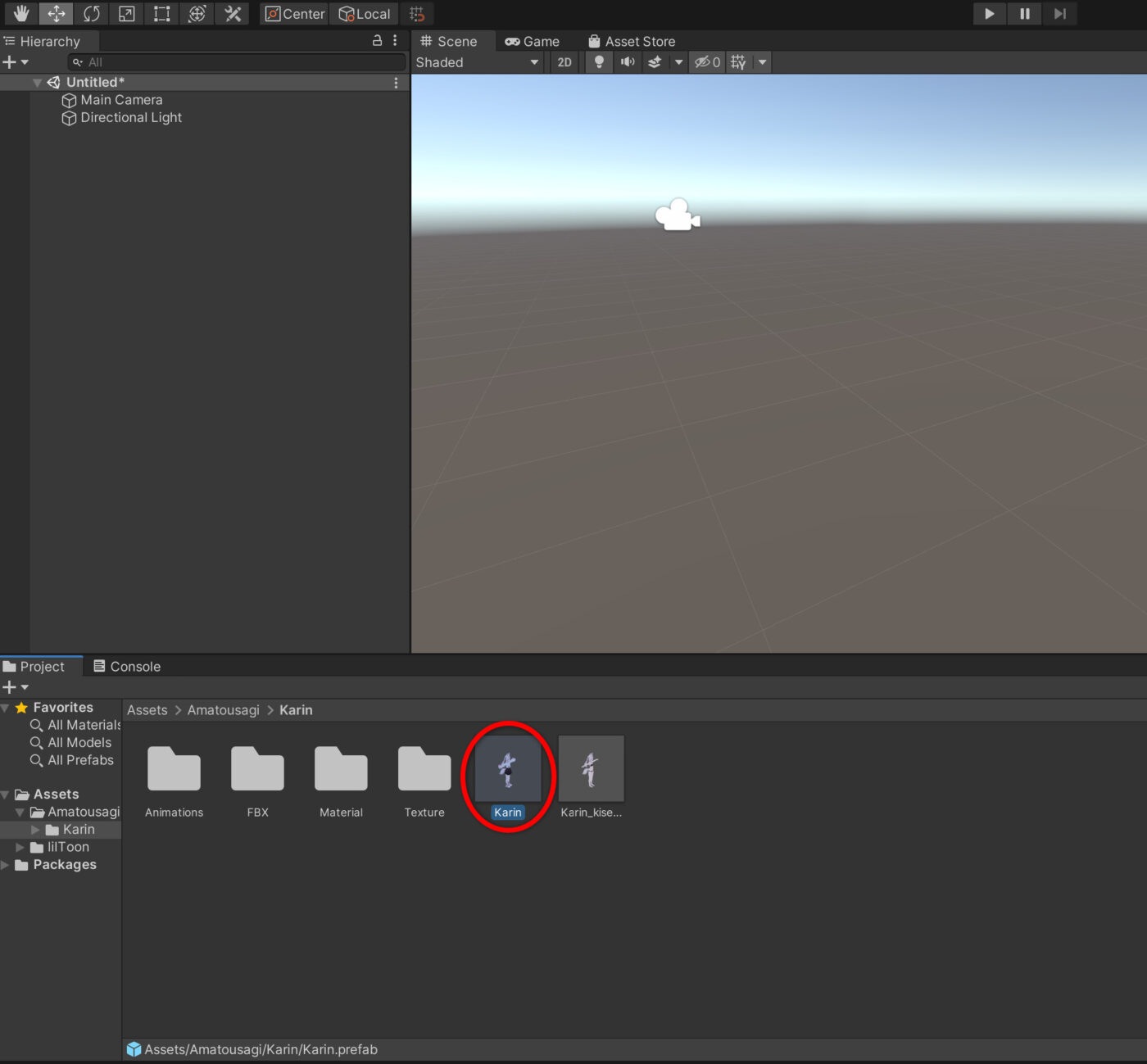Expand the Karin folder arrow
Image resolution: width=1147 pixels, height=1064 pixels.
(35, 830)
